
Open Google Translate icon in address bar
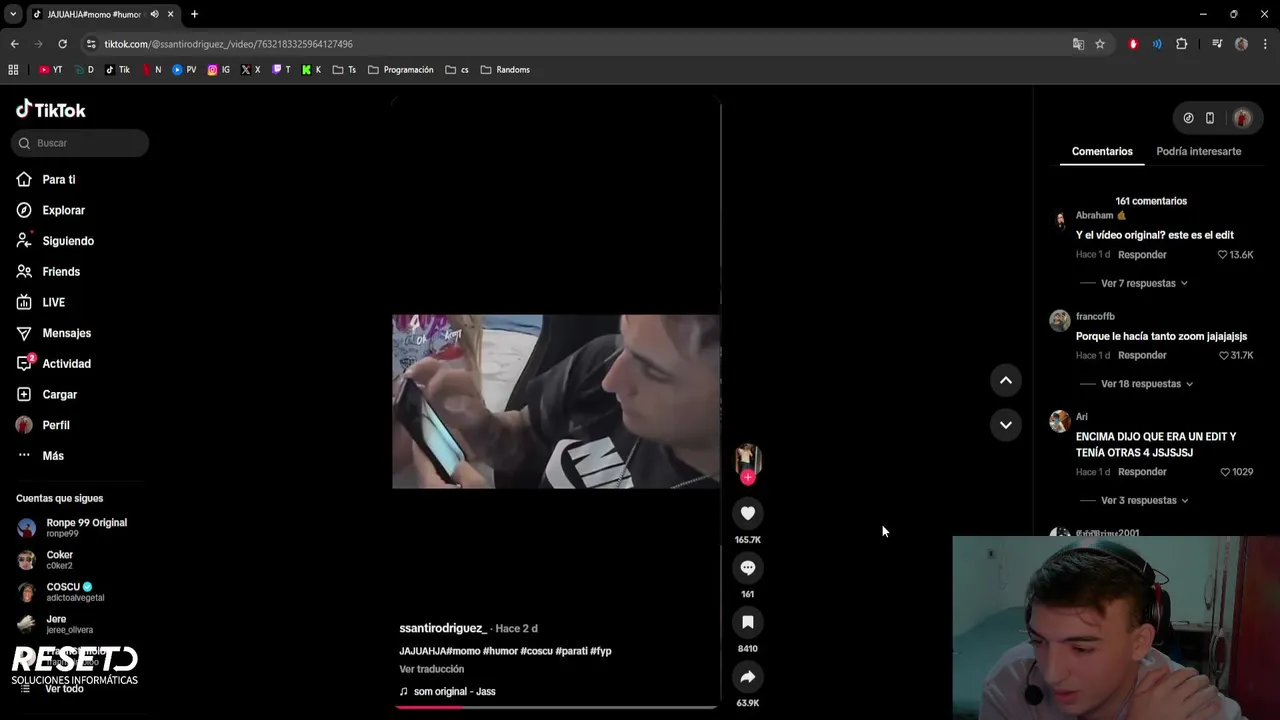(1078, 44)
